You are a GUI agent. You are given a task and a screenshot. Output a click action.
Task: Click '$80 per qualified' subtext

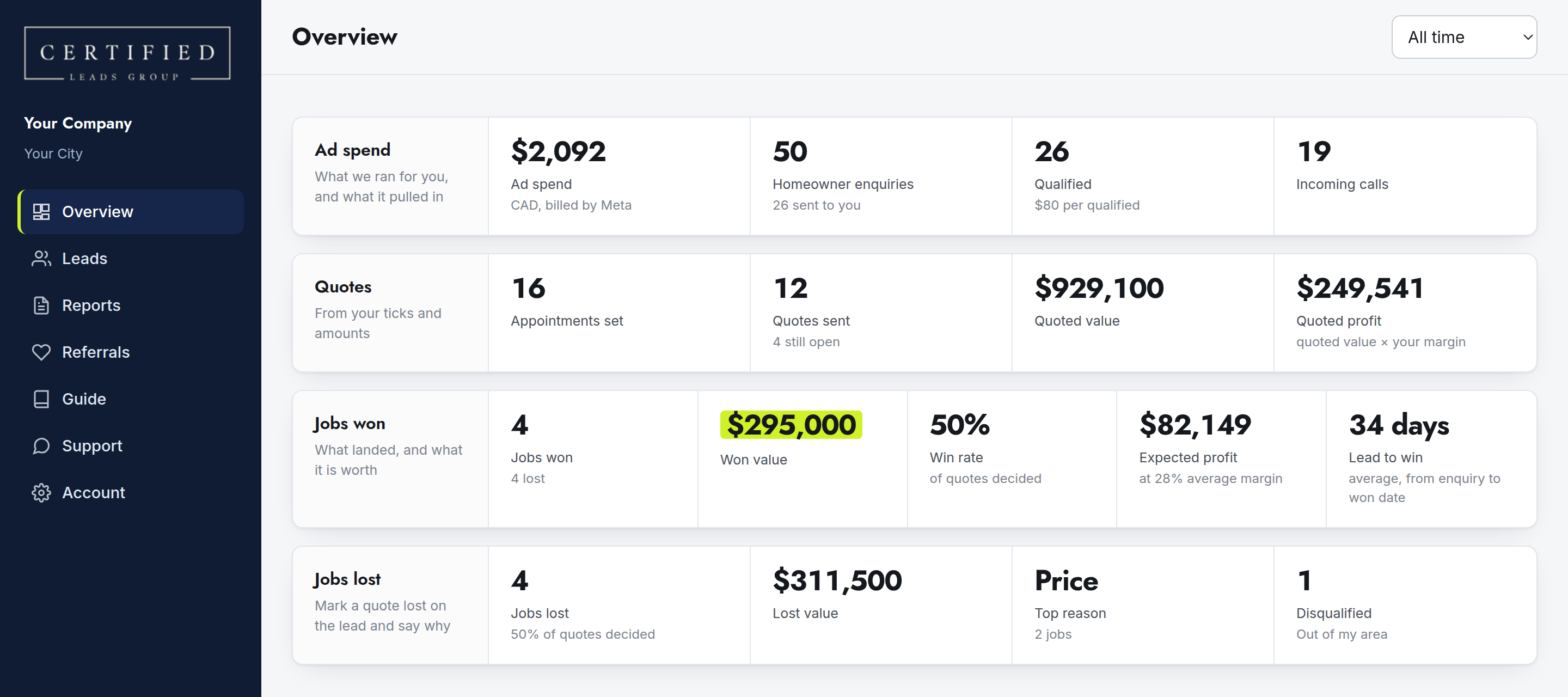pyautogui.click(x=1087, y=205)
